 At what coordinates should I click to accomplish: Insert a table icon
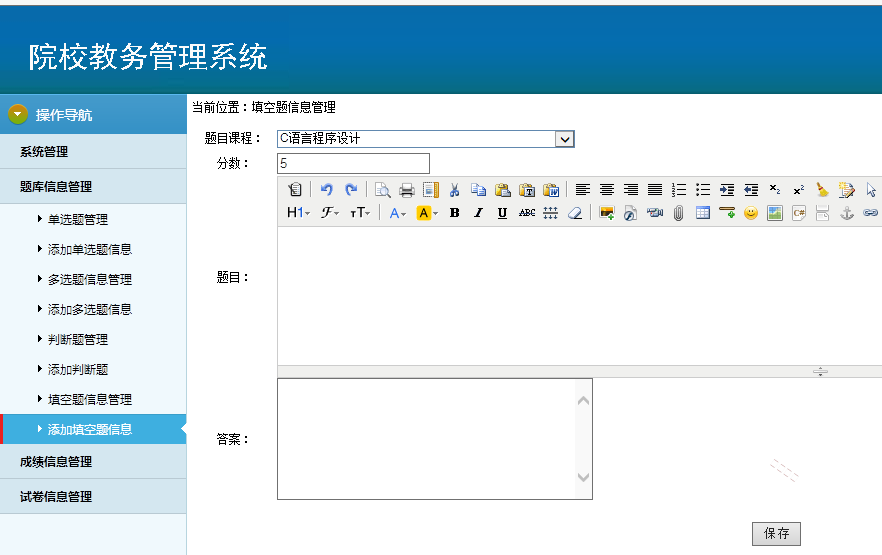(703, 213)
